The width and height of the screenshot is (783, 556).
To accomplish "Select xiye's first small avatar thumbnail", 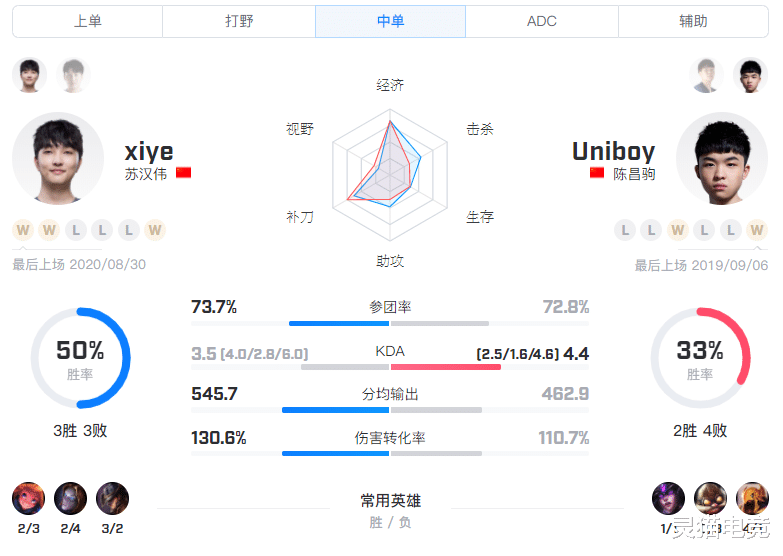I will [29, 75].
